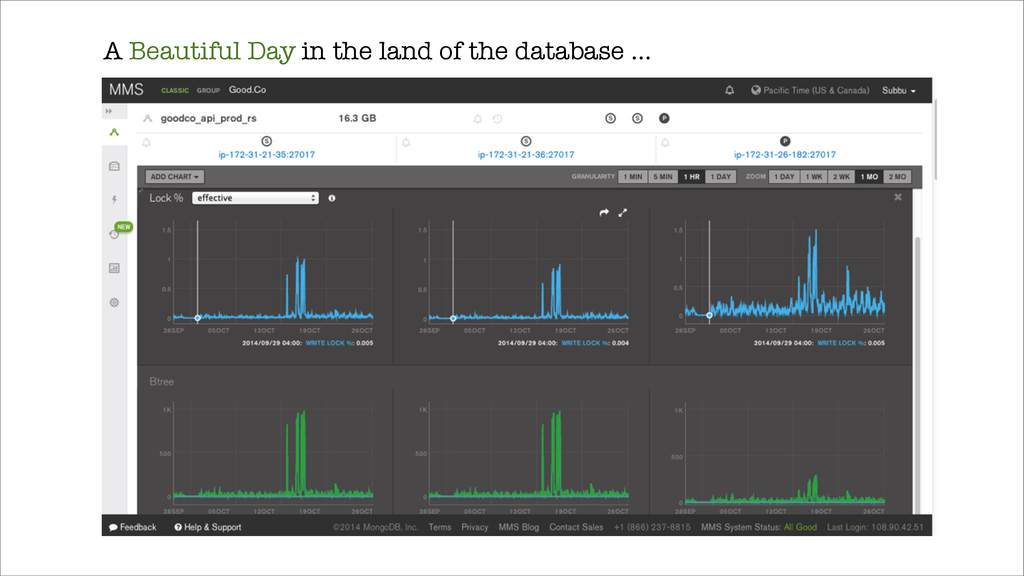Image resolution: width=1024 pixels, height=576 pixels.
Task: Click time marker on third Lock % chart
Action: [x=709, y=315]
